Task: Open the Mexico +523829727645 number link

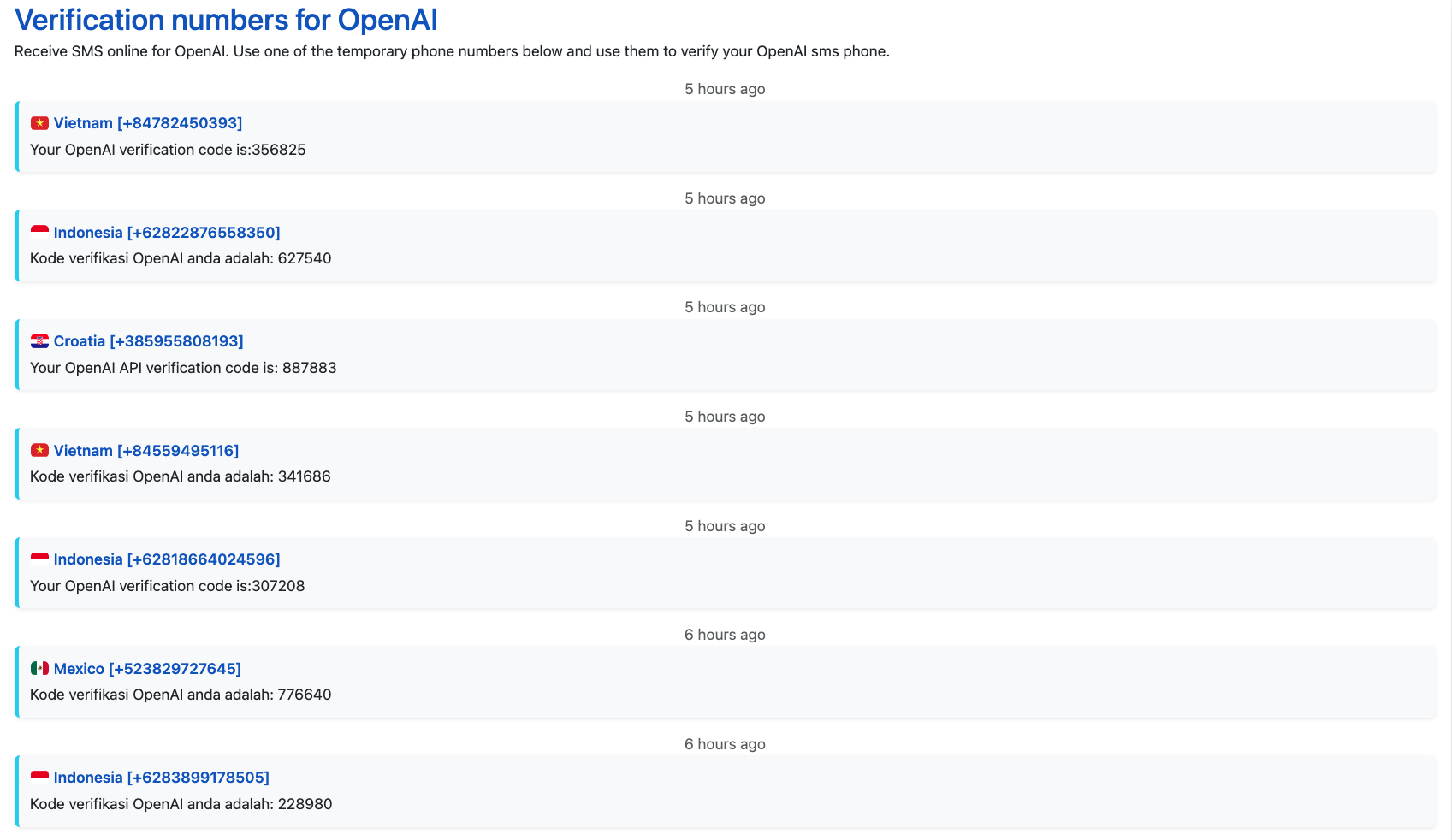Action: click(147, 669)
